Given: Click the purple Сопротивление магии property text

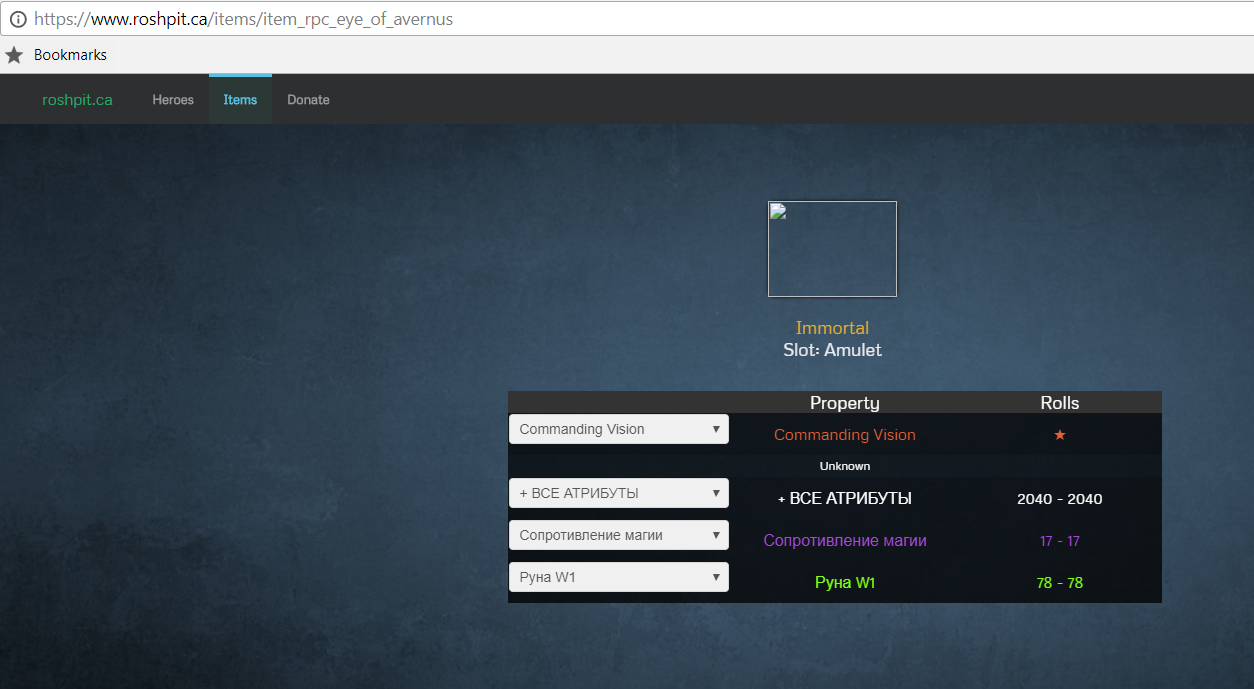Looking at the screenshot, I should click(x=845, y=541).
